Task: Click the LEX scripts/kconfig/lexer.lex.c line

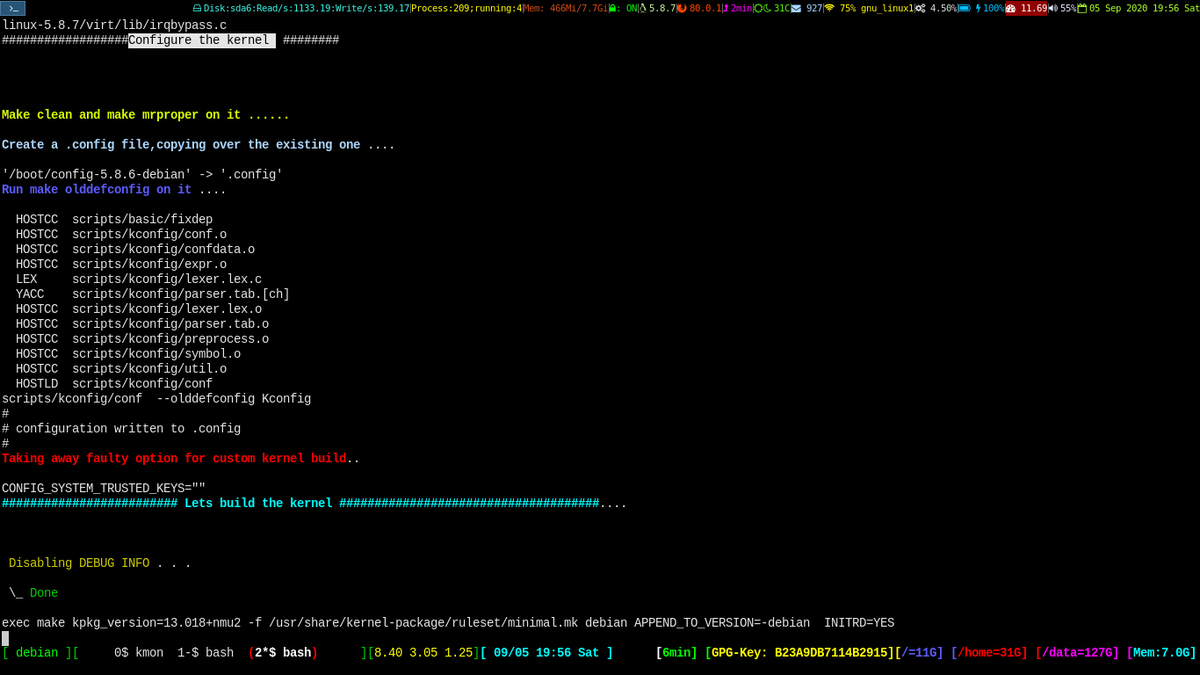Action: (x=139, y=279)
